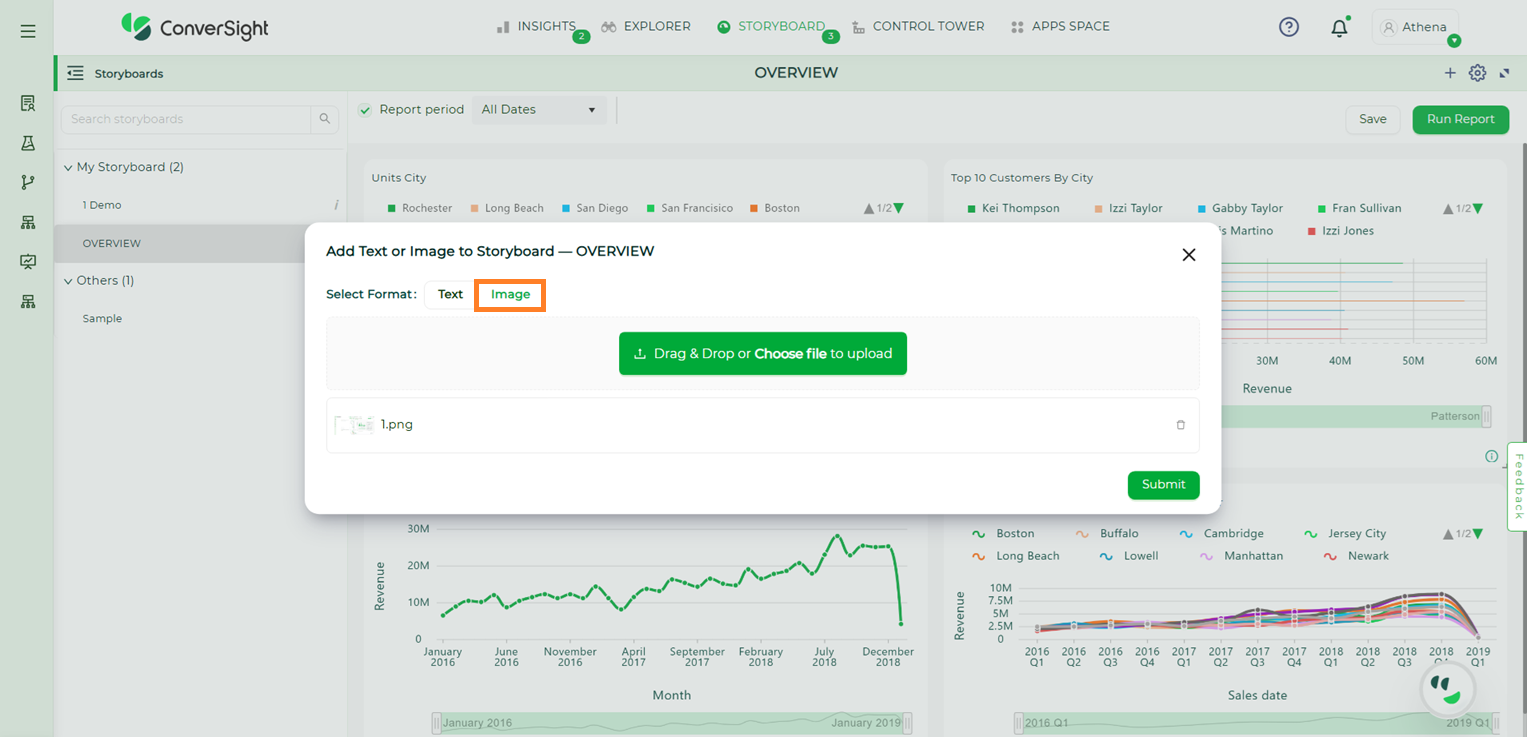Screen dimensions: 1527x737
Task: Click right handle of January 2019 range slider
Action: tap(907, 723)
